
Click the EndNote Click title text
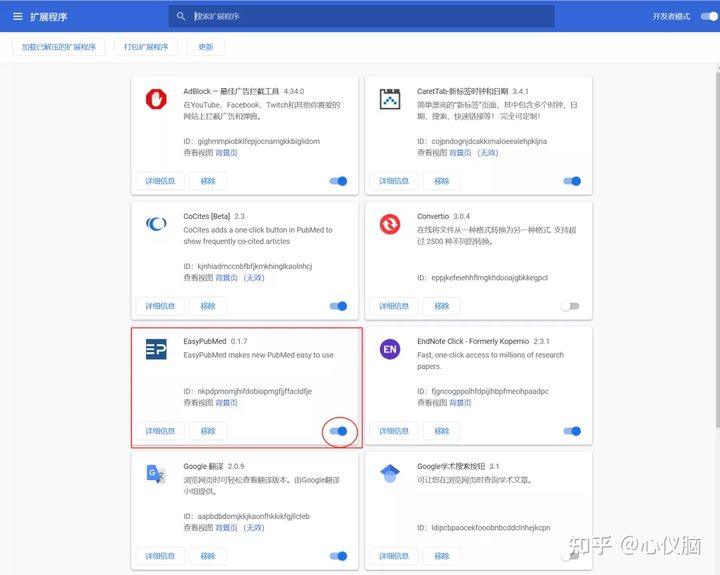point(473,341)
